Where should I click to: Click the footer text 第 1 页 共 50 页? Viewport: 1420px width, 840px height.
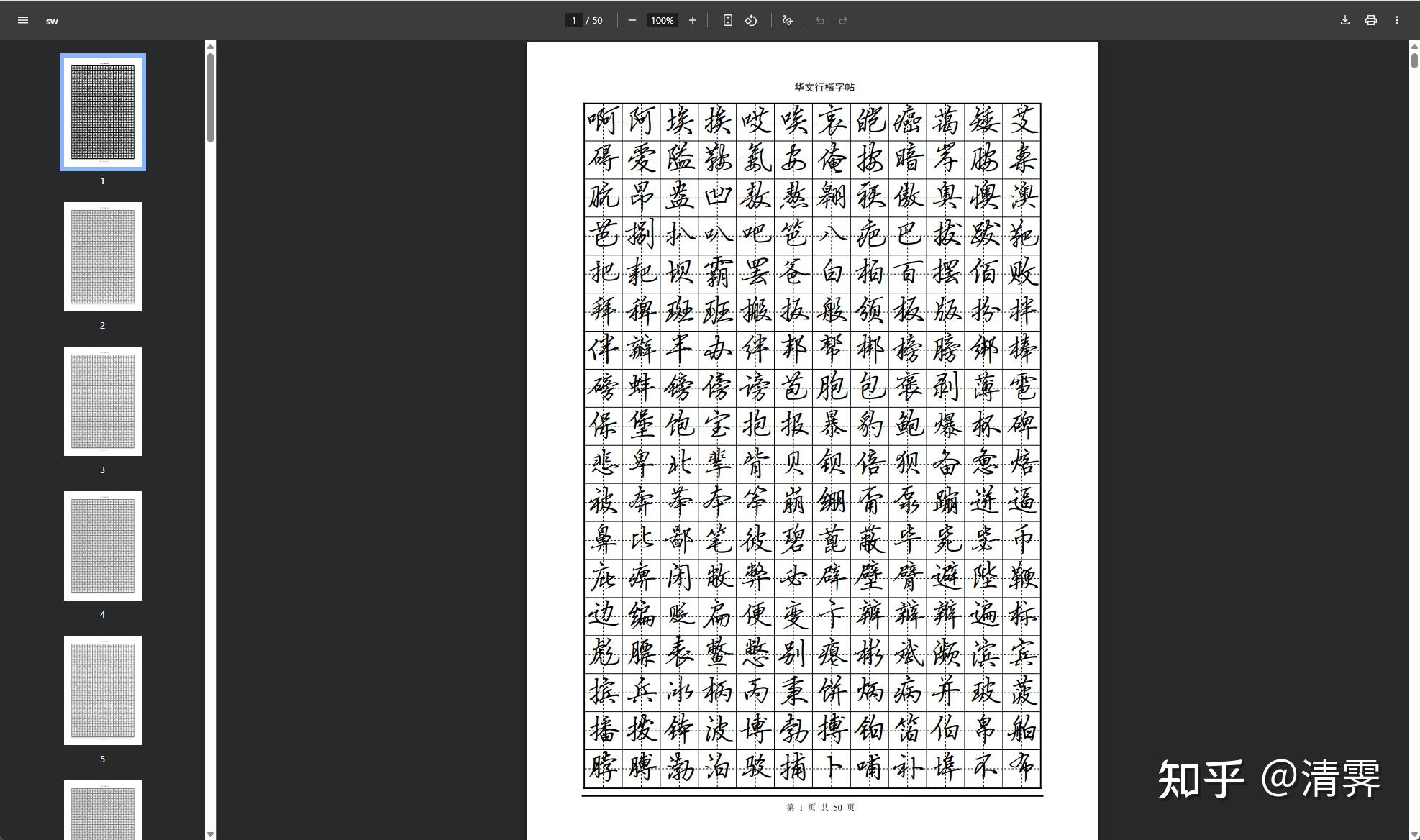(x=821, y=808)
